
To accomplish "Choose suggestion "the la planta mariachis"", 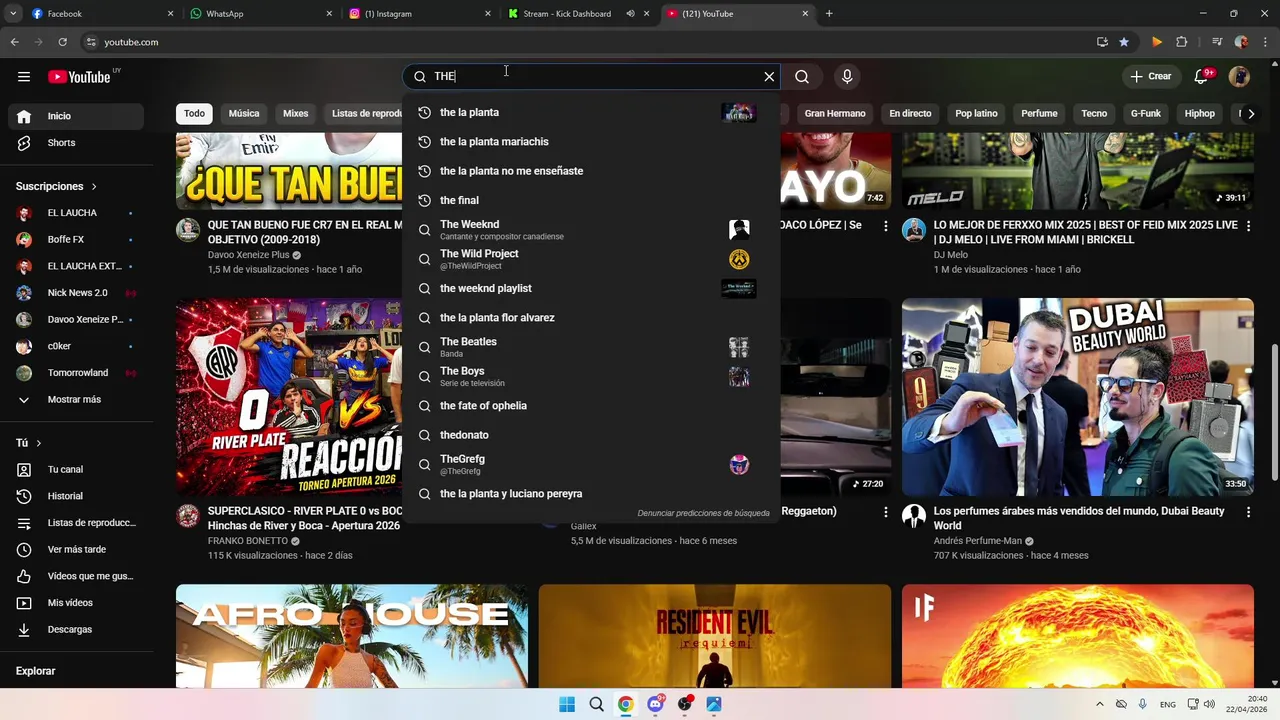I will (591, 142).
